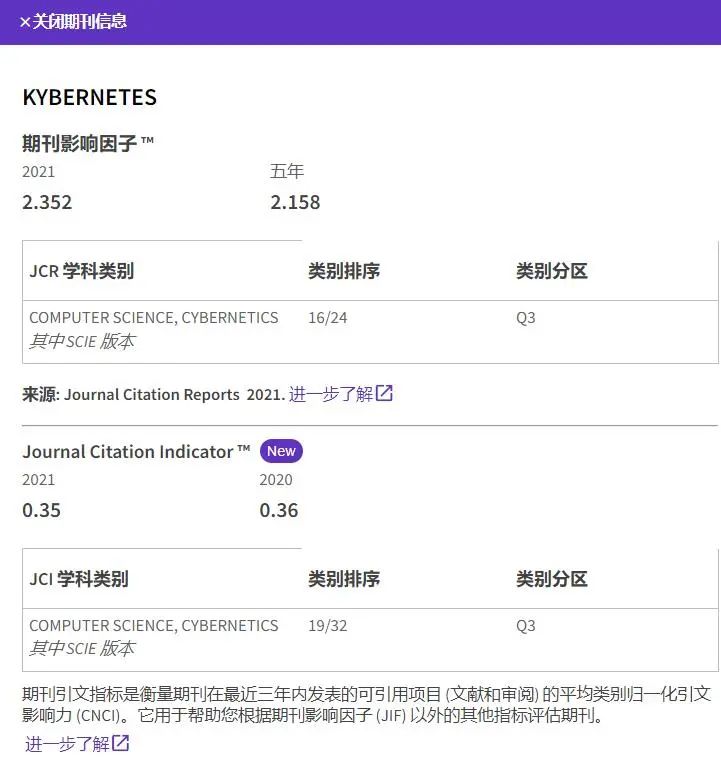Image resolution: width=721 pixels, height=768 pixels.
Task: Click 其中SCIE 版本 in the JCR table
Action: tap(82, 341)
